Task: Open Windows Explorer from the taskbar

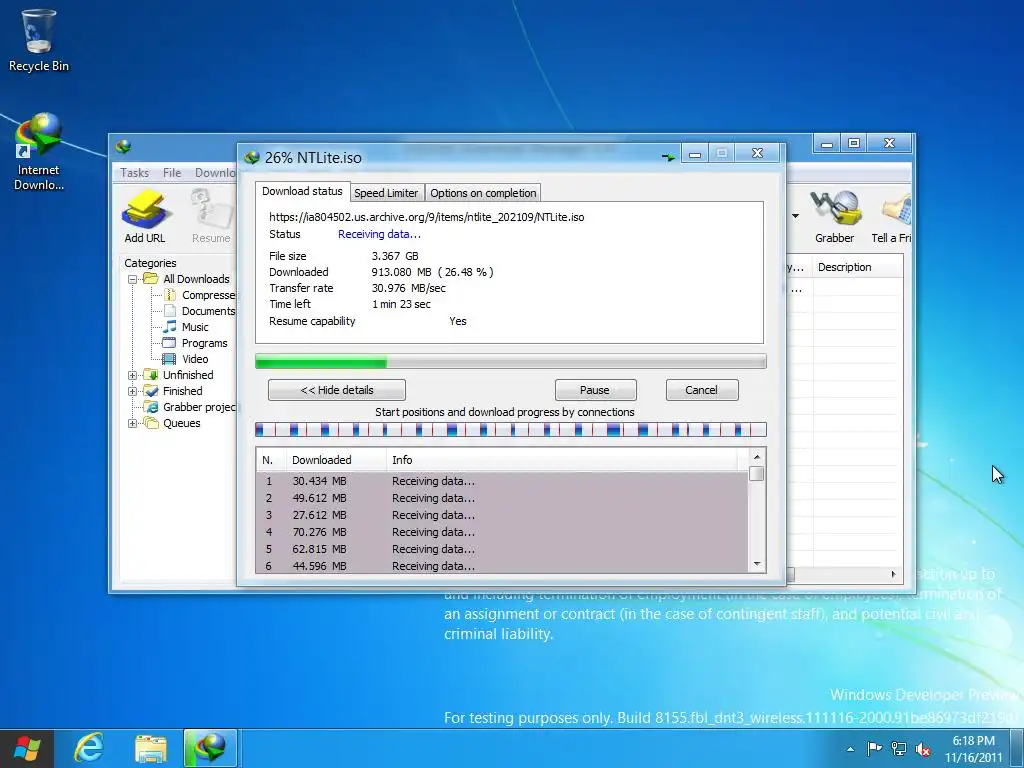Action: [x=150, y=748]
